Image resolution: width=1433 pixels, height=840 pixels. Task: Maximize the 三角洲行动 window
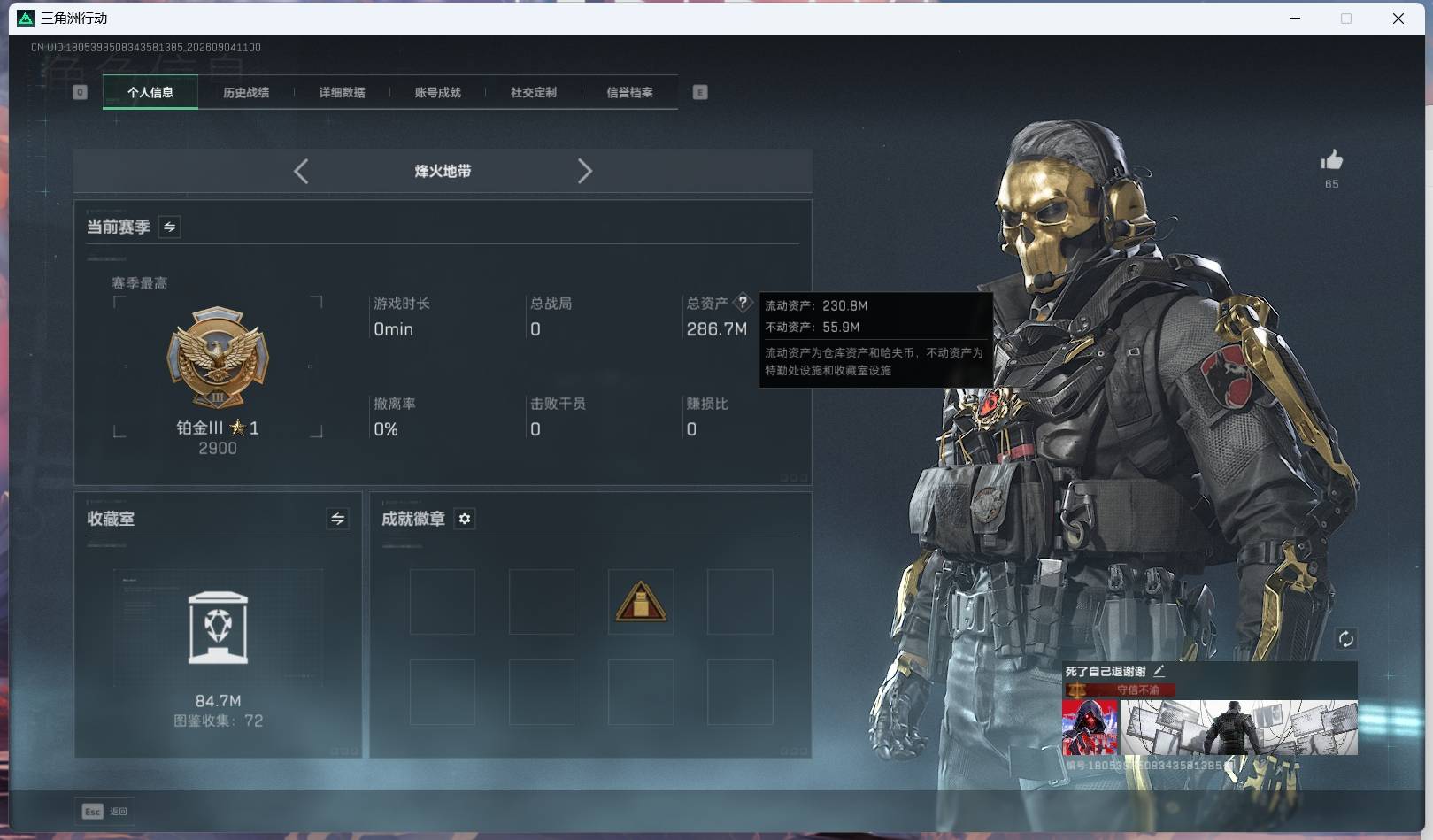coord(1346,19)
